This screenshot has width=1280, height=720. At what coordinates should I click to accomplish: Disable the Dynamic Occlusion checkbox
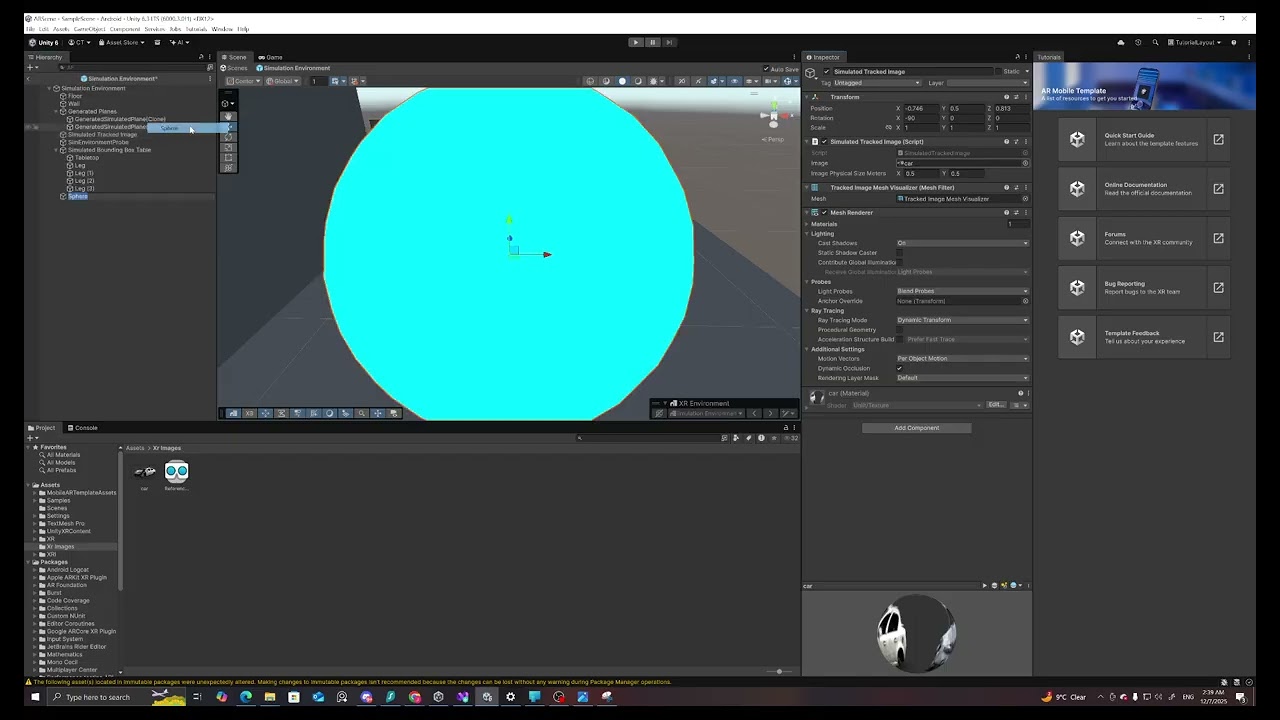click(x=900, y=368)
